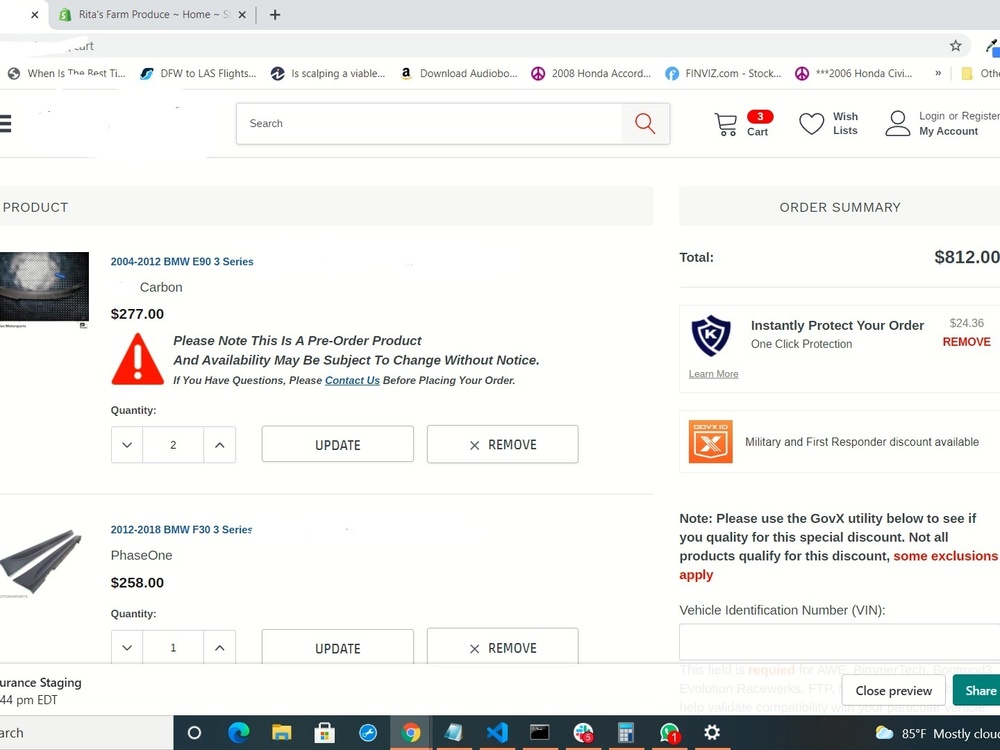
Task: Open Slack from taskbar
Action: coord(583,733)
